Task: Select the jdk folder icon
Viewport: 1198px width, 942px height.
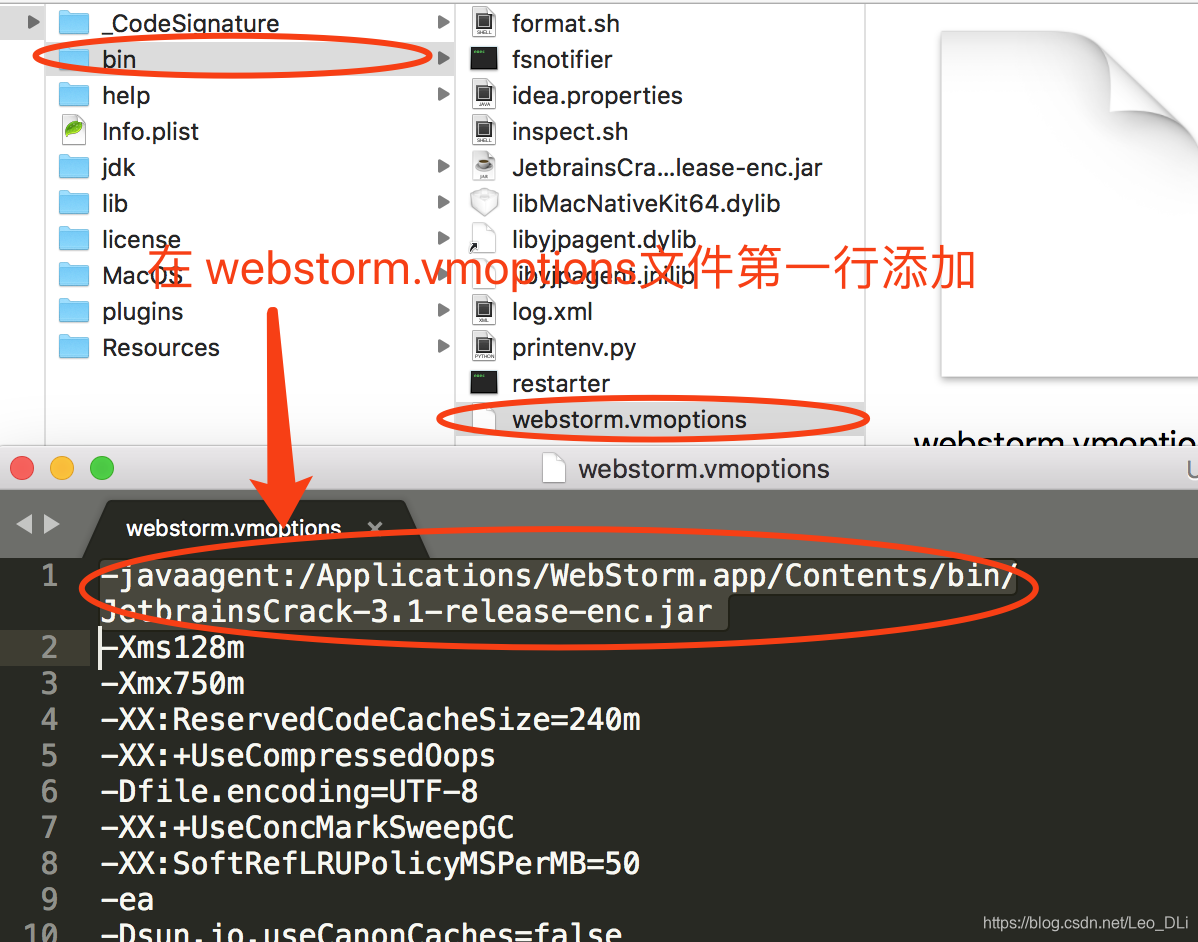Action: coord(74,167)
